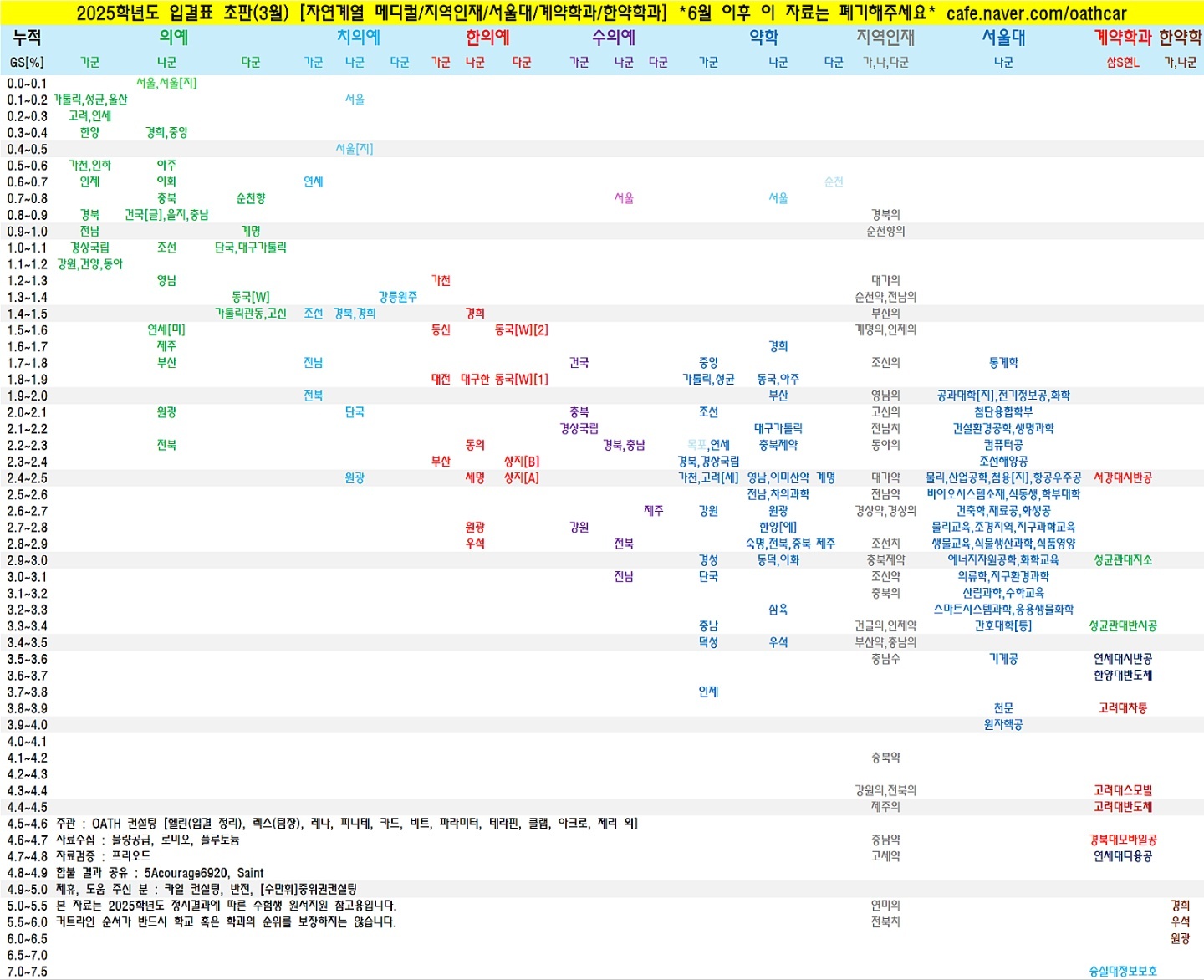Click the '상지[B]' cell

pyautogui.click(x=522, y=462)
